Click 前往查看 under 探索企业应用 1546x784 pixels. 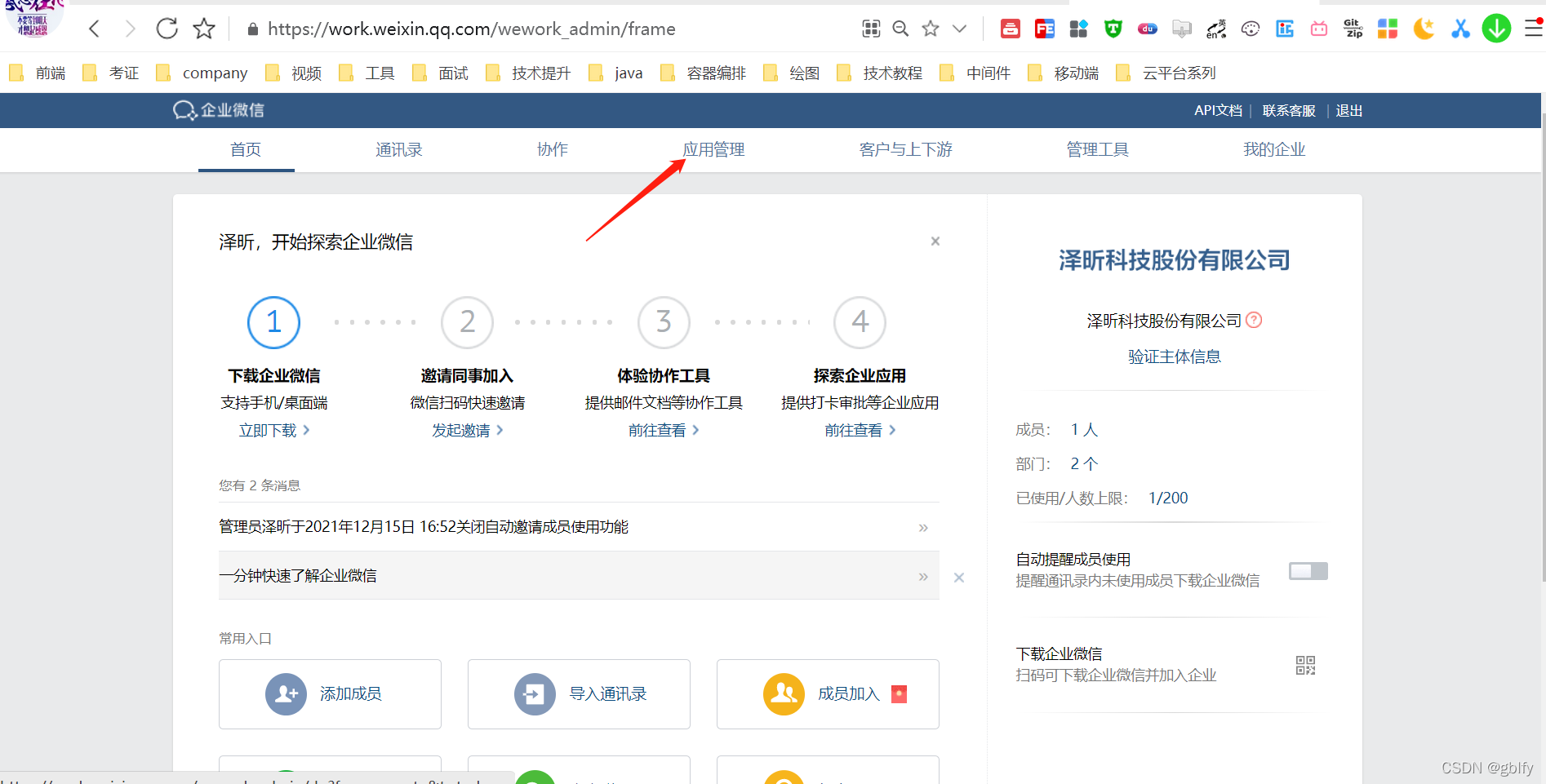(x=860, y=431)
